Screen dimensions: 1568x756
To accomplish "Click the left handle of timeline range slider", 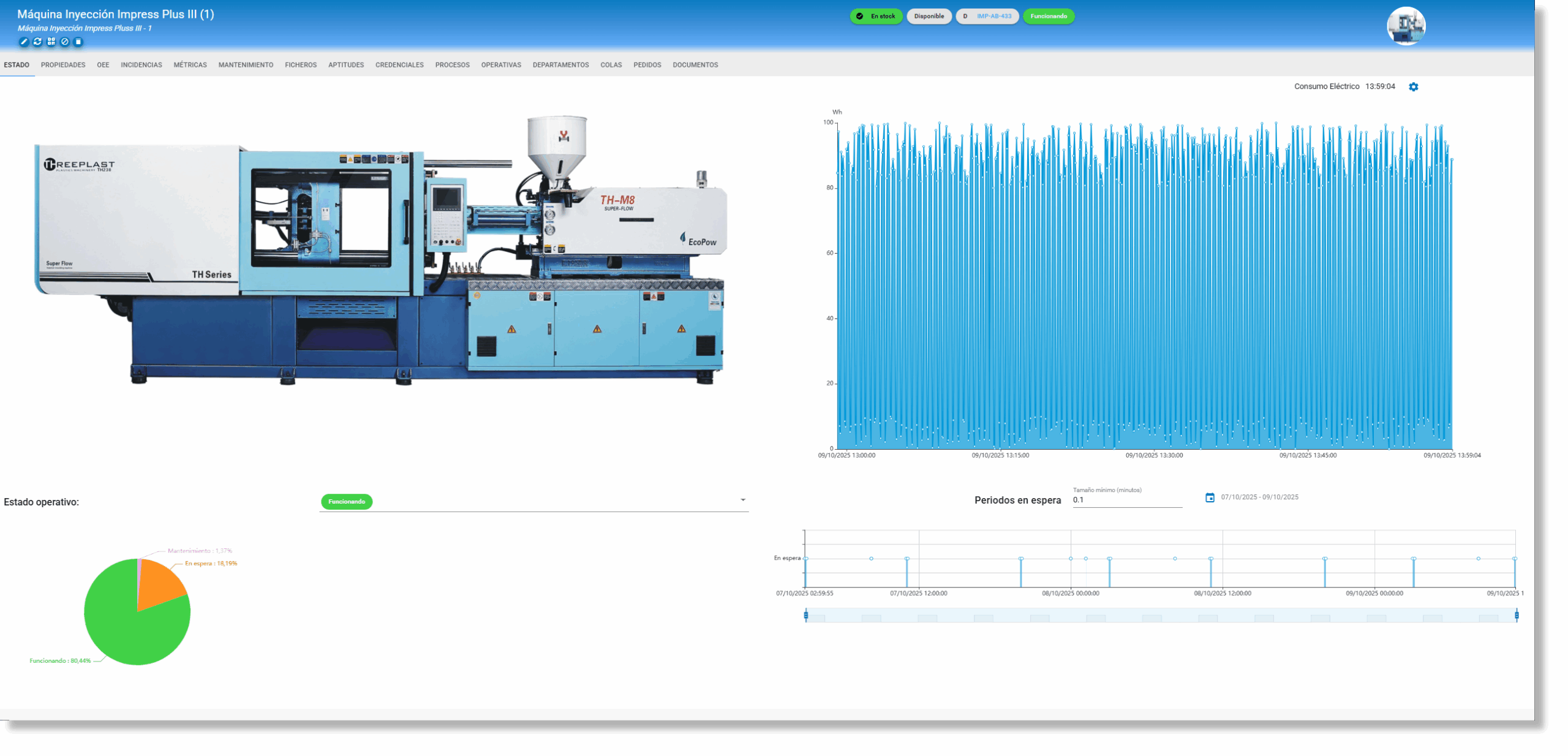I will [806, 615].
